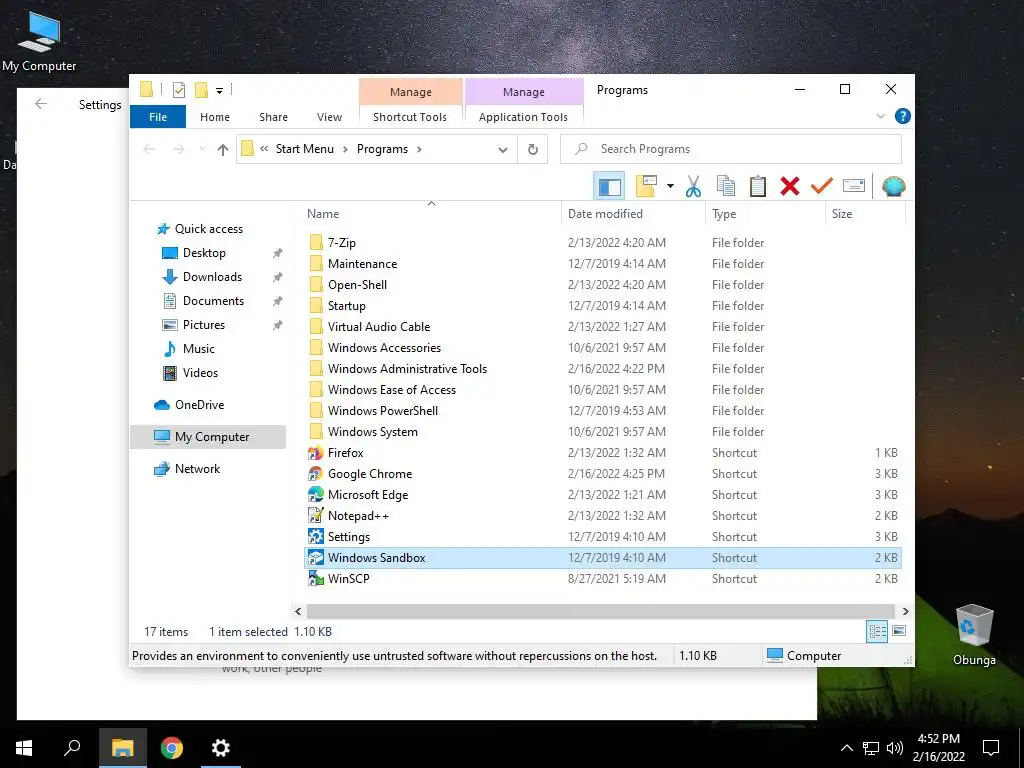Select the Microsoft Edge shortcut
1024x768 pixels.
click(x=368, y=494)
